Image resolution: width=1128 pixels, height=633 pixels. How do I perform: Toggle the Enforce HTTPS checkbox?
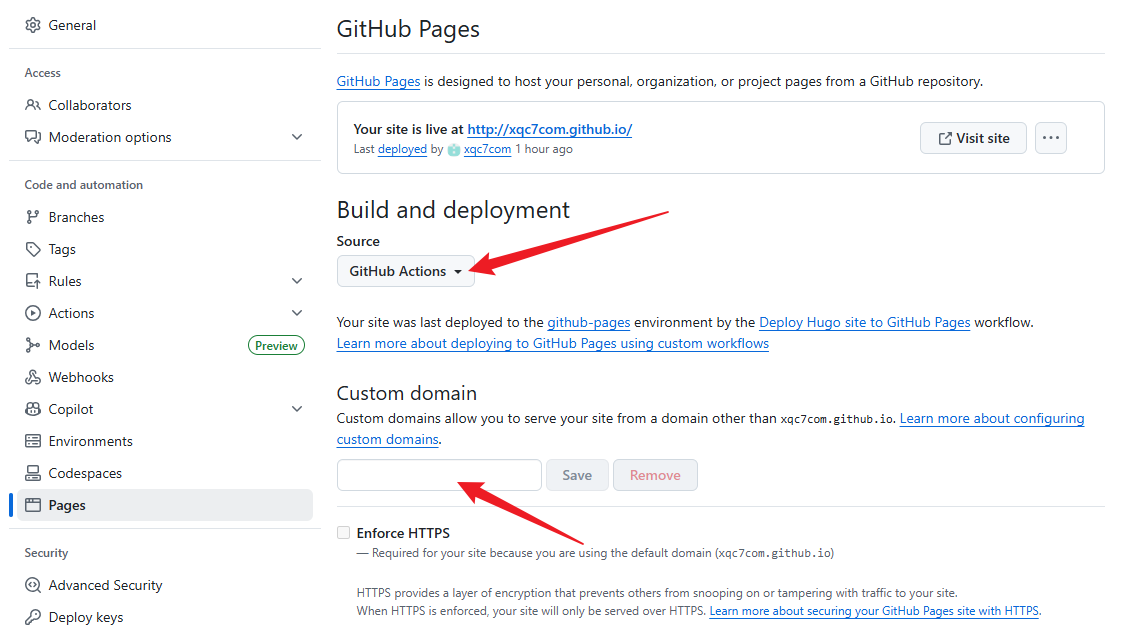[344, 533]
